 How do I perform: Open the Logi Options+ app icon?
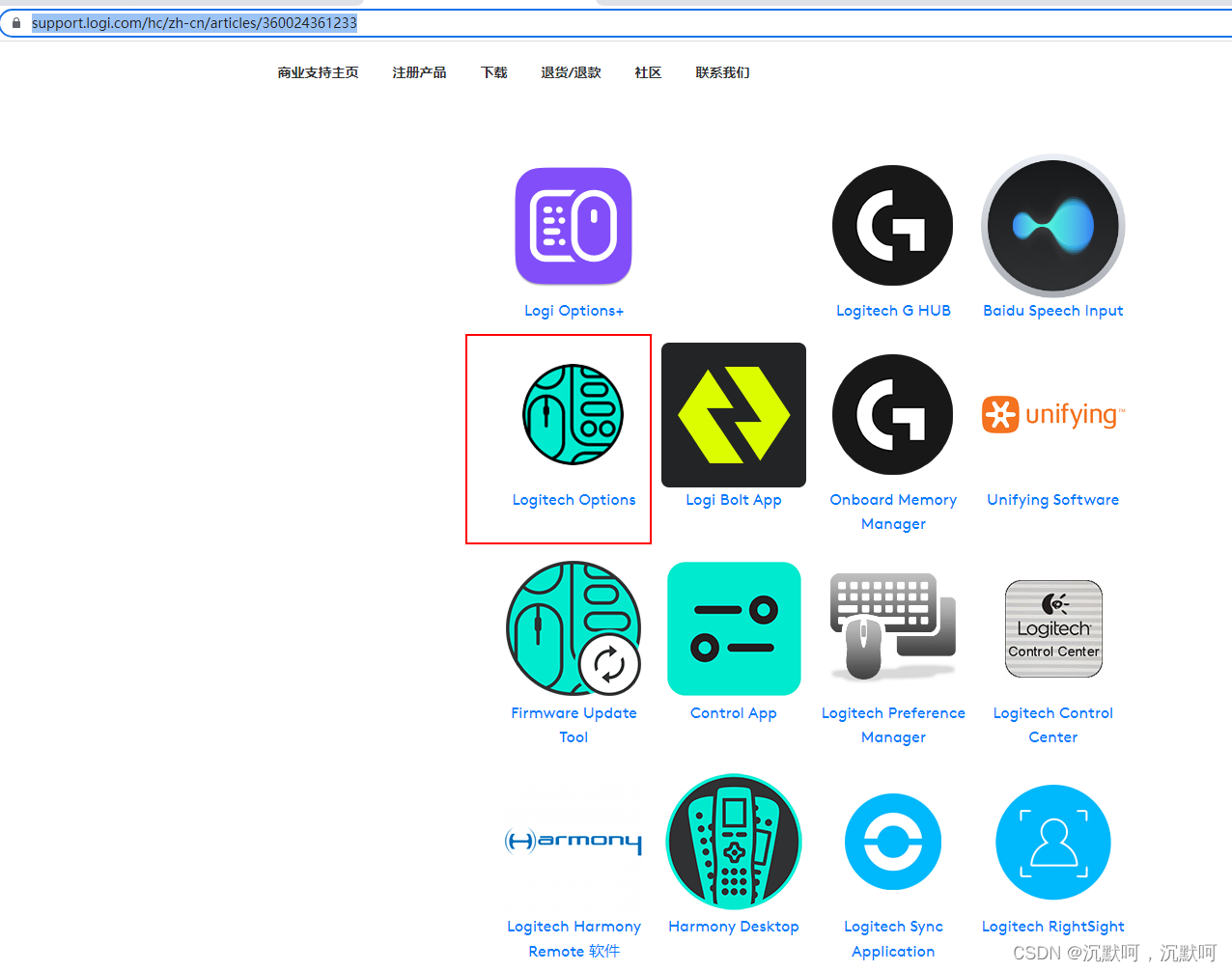574,226
